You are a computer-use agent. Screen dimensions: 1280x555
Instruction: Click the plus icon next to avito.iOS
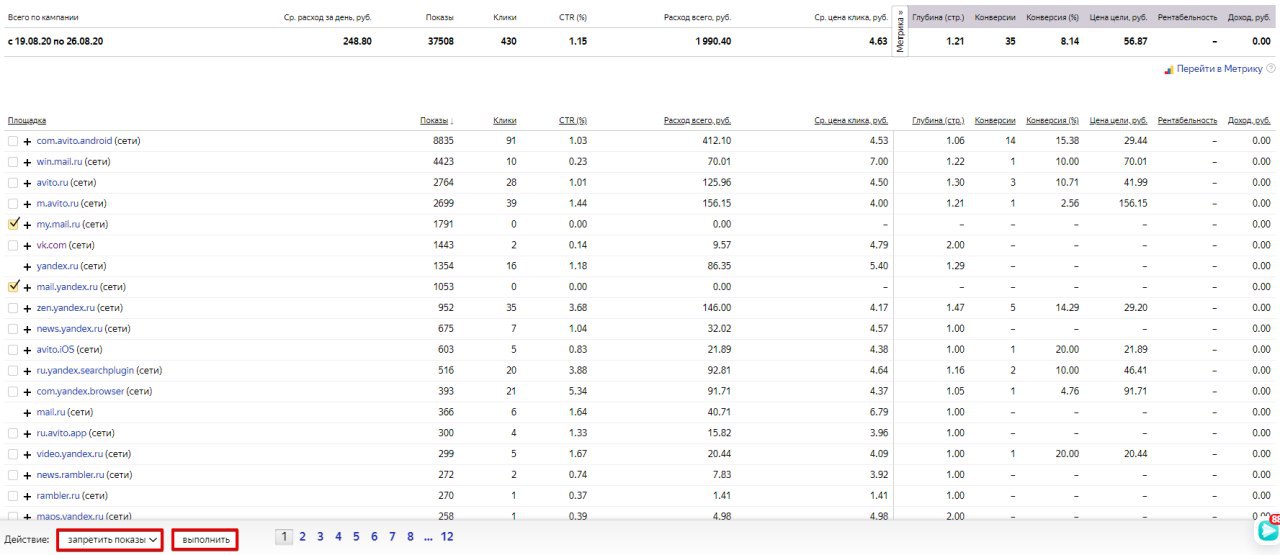(27, 350)
